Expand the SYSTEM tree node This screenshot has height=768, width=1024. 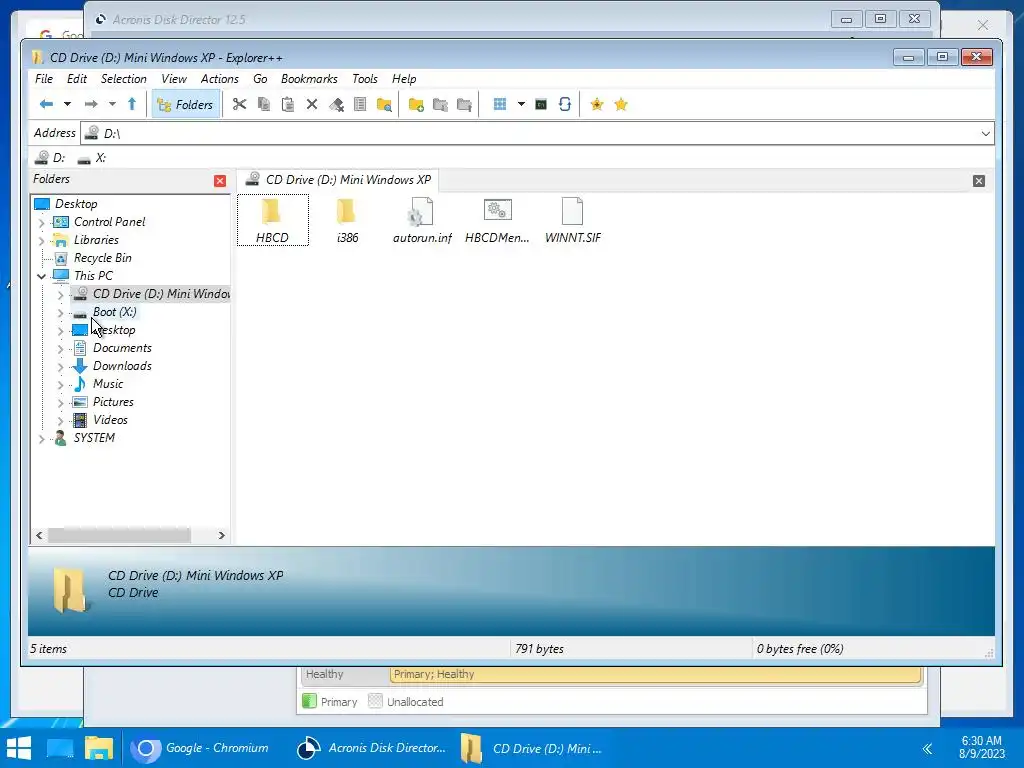click(42, 439)
